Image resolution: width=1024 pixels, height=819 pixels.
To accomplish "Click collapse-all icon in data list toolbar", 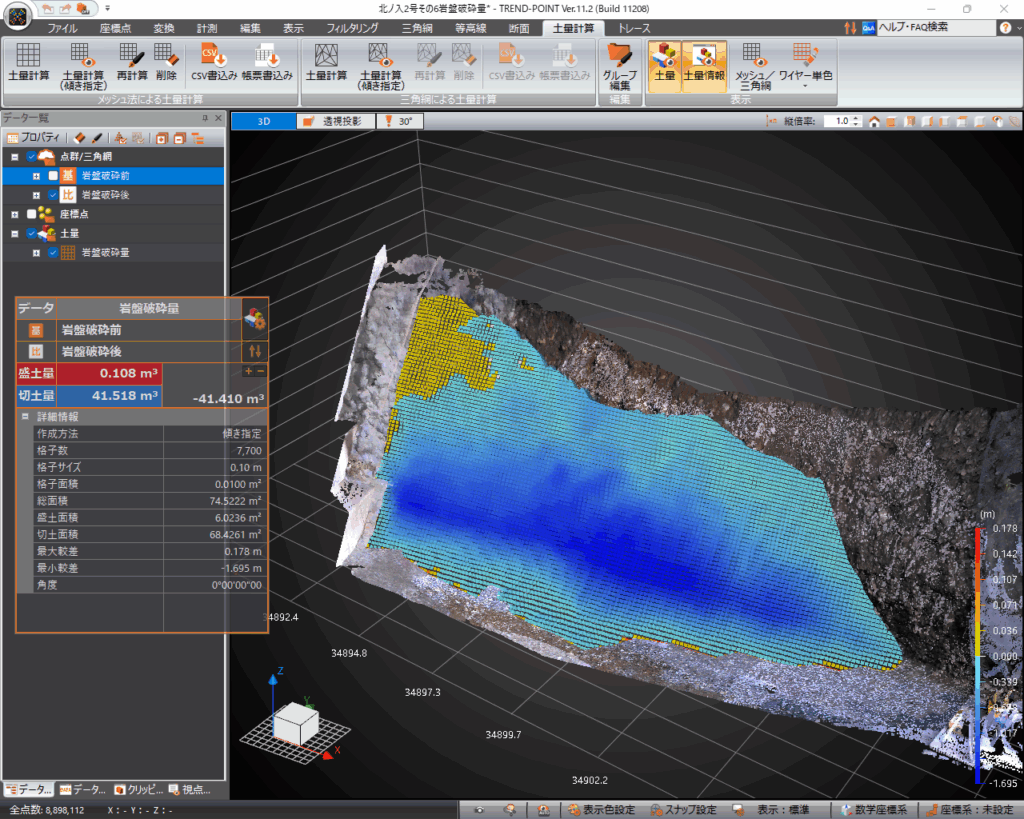I will click(179, 138).
